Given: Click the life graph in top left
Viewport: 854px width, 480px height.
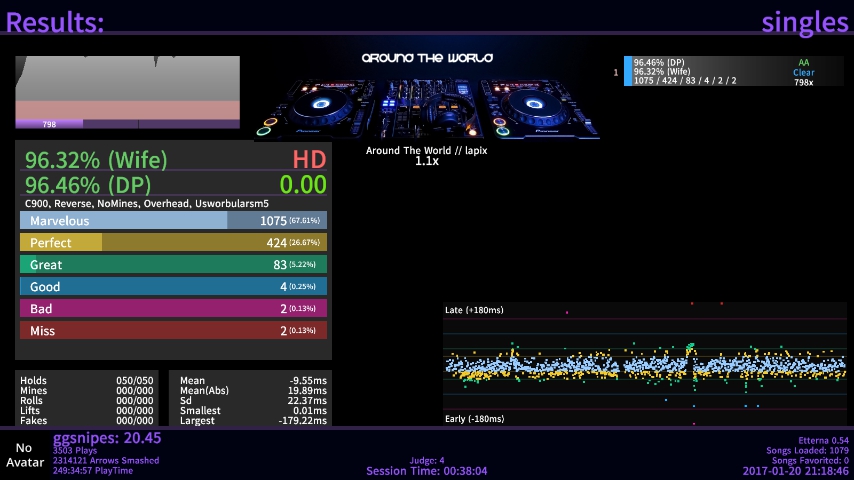Looking at the screenshot, I should [127, 87].
